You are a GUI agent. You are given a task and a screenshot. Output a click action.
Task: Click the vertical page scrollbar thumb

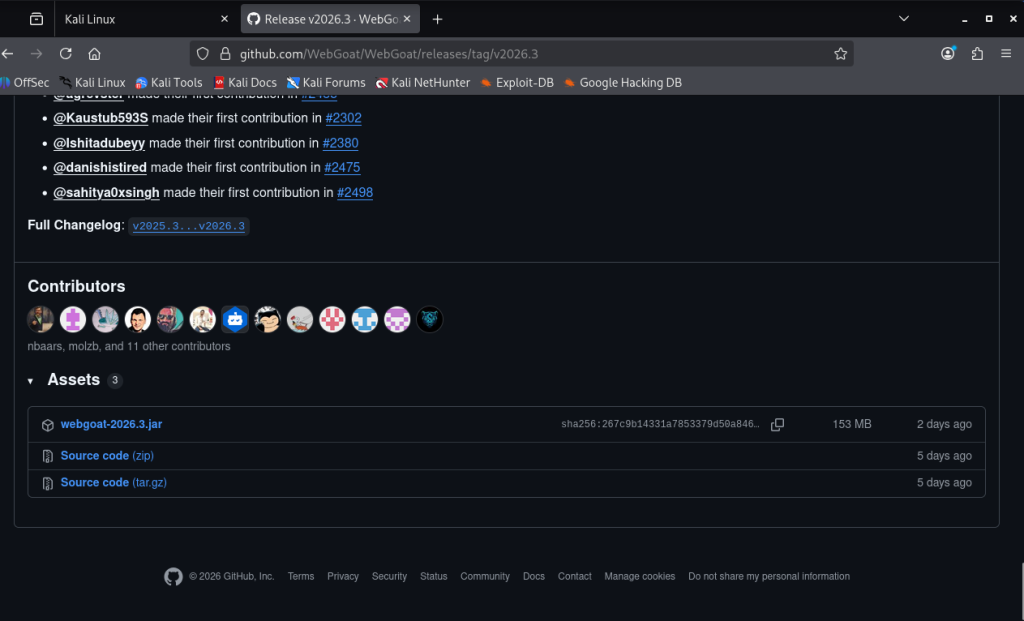pos(1022,591)
